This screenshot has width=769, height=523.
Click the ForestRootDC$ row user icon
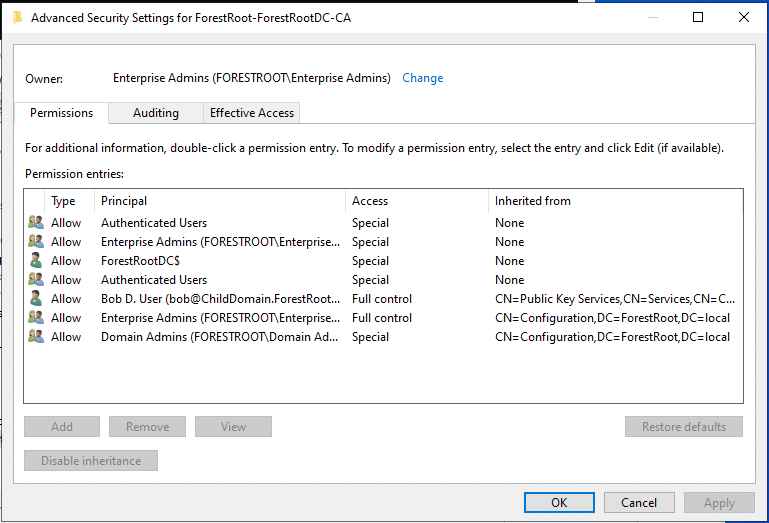[35, 261]
